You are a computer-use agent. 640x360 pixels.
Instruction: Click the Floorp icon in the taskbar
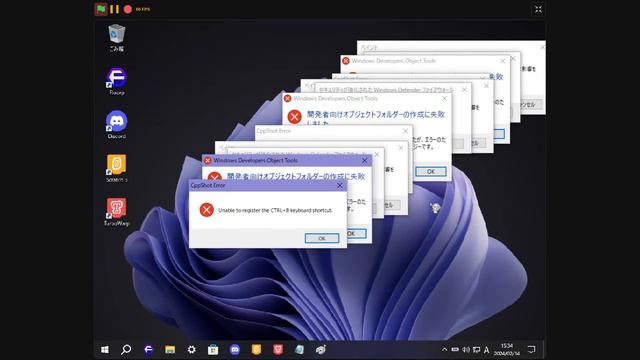click(148, 350)
